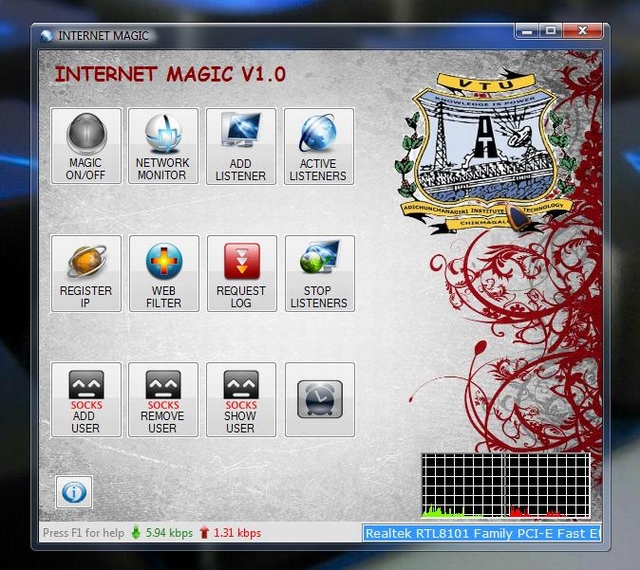Select Socks Remove User
This screenshot has height=570, width=640.
163,400
